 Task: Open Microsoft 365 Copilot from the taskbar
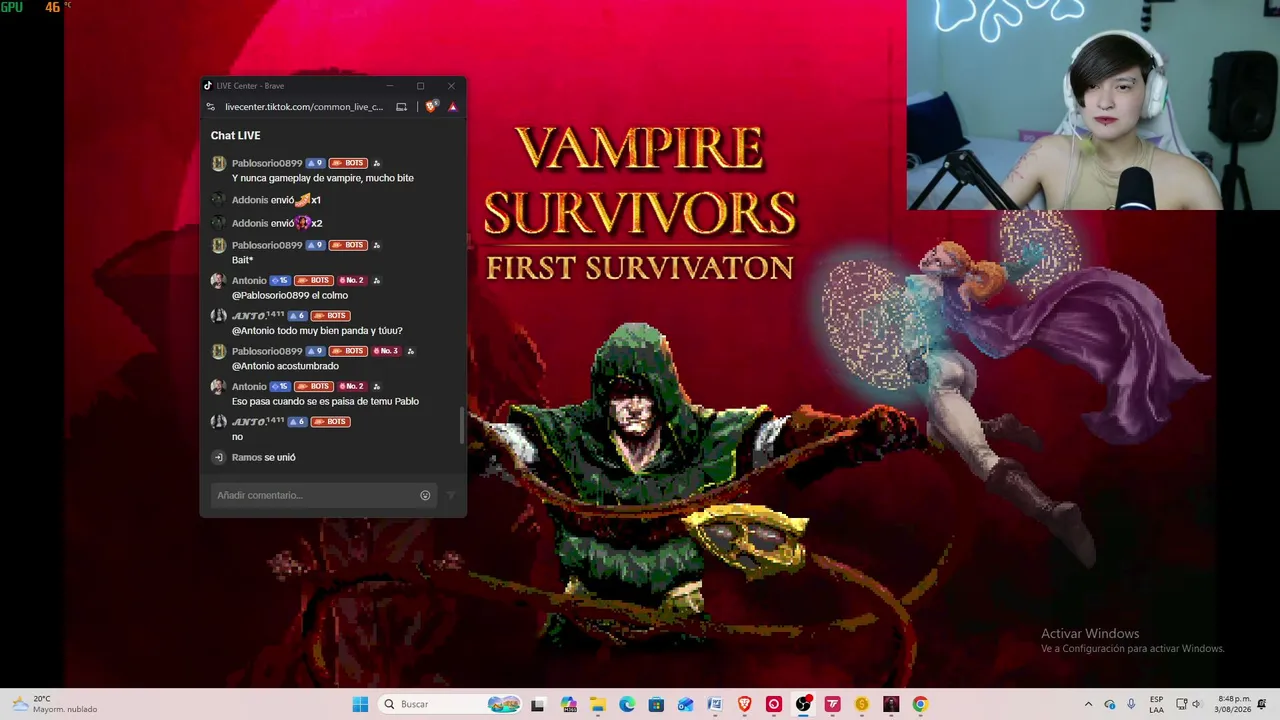(569, 704)
